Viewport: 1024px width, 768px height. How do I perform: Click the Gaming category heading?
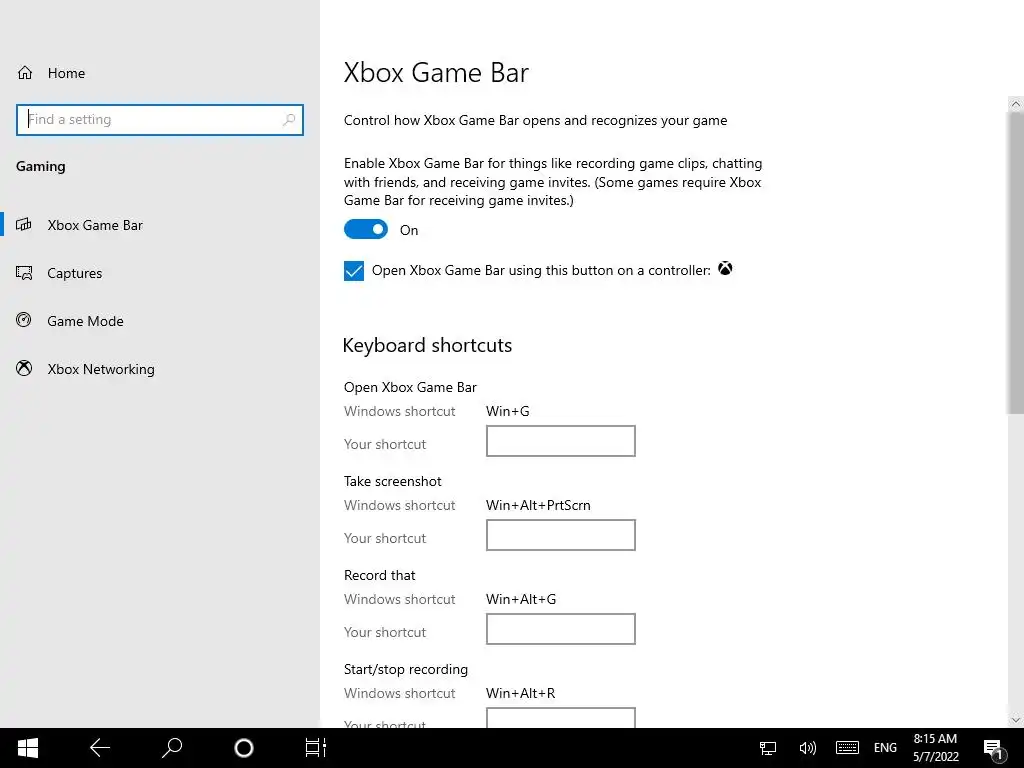tap(40, 167)
